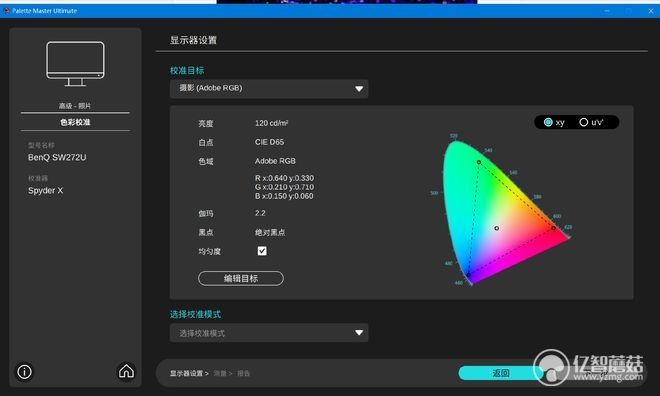Click the red primary point on gamut triangle
The width and height of the screenshot is (660, 396).
(x=554, y=228)
